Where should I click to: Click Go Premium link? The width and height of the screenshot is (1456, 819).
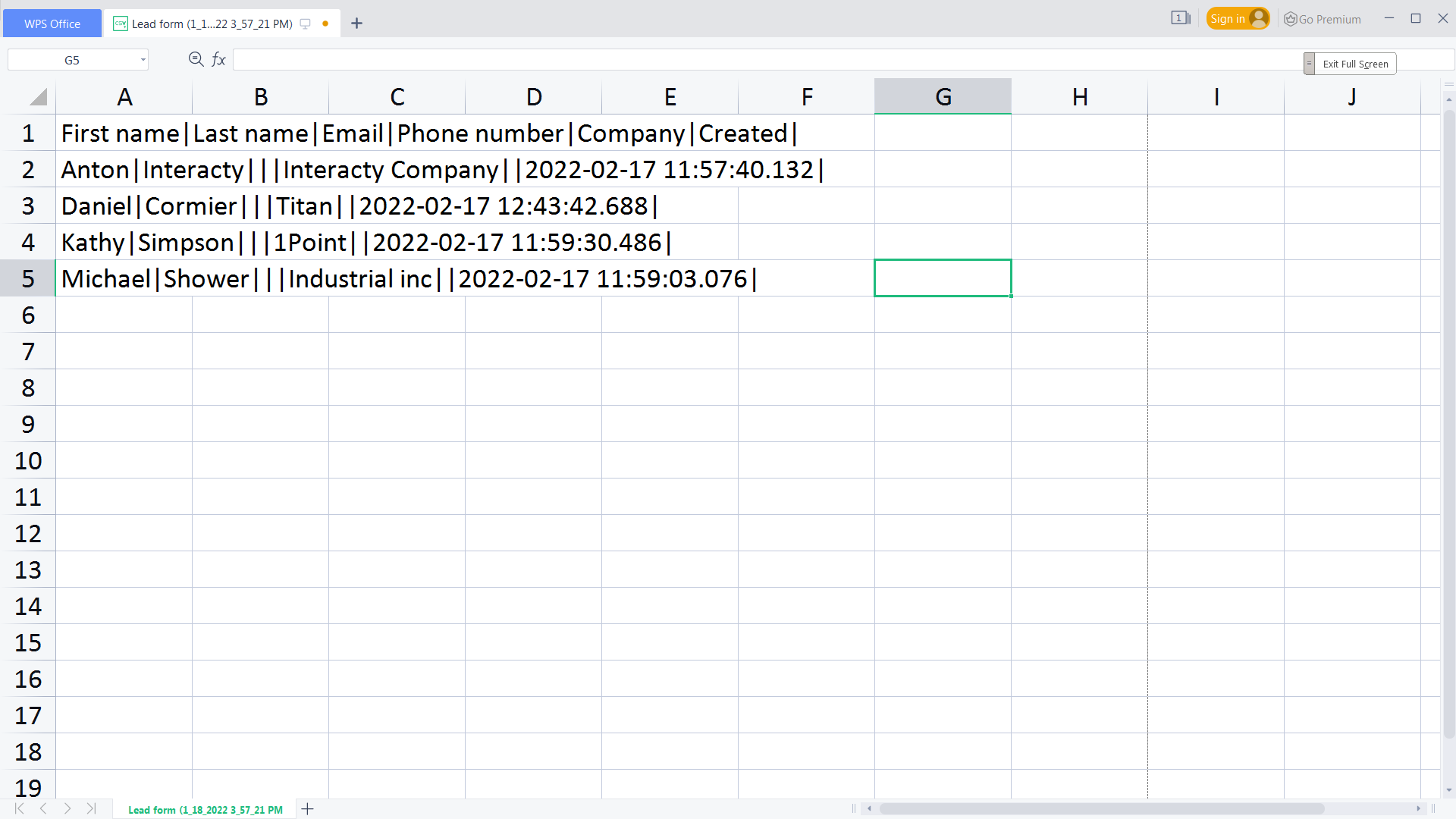point(1323,19)
